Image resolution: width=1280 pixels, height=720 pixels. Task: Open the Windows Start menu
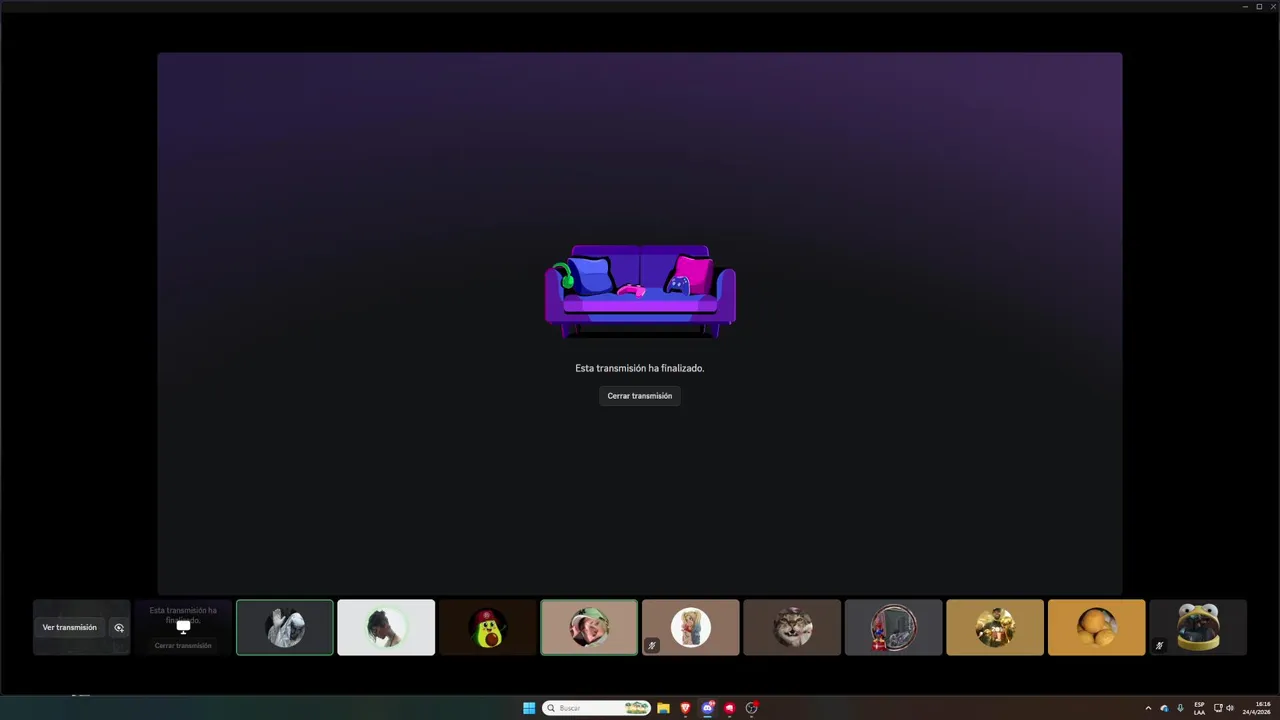pos(529,708)
